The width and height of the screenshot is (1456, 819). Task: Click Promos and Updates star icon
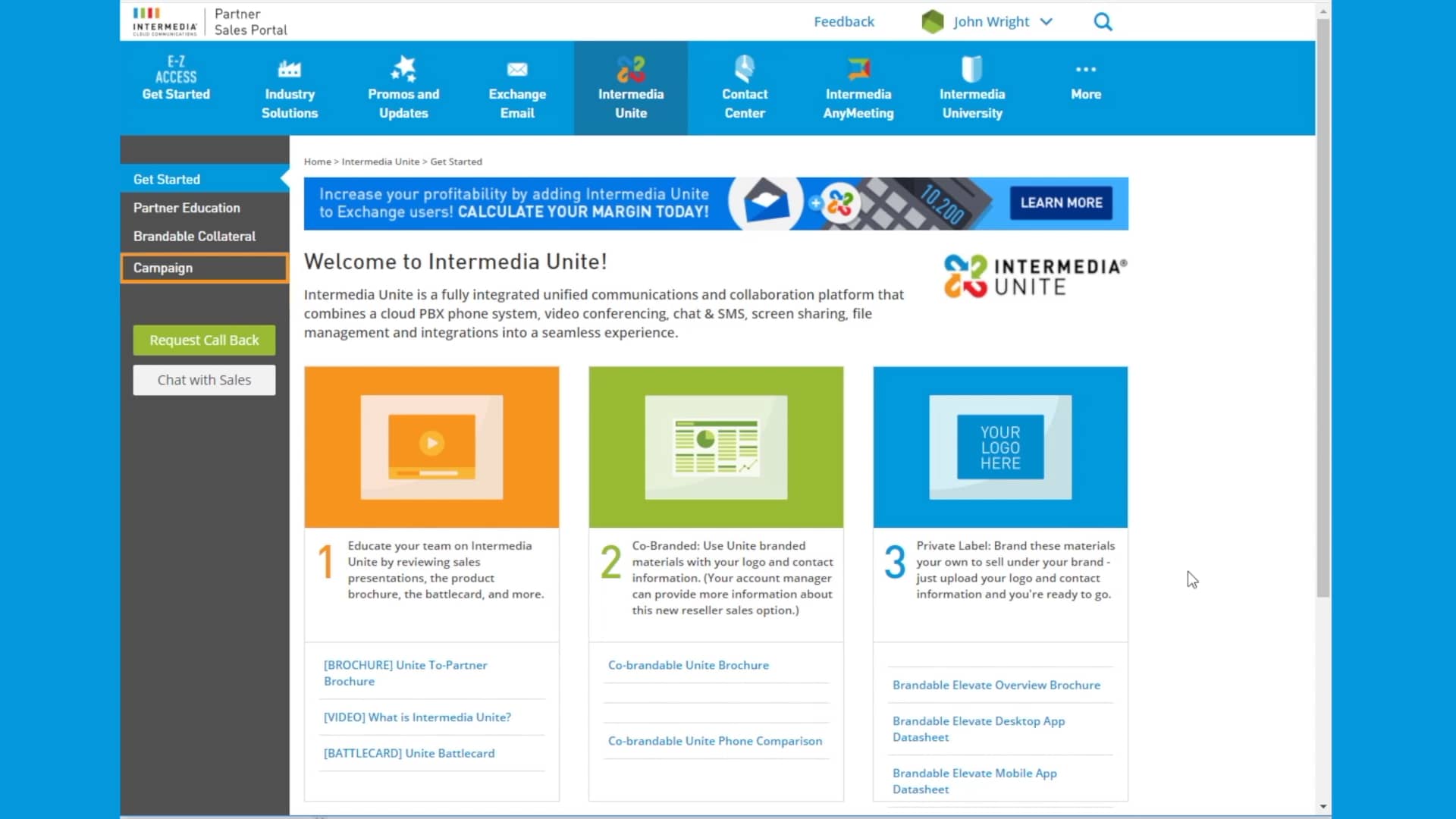point(403,70)
